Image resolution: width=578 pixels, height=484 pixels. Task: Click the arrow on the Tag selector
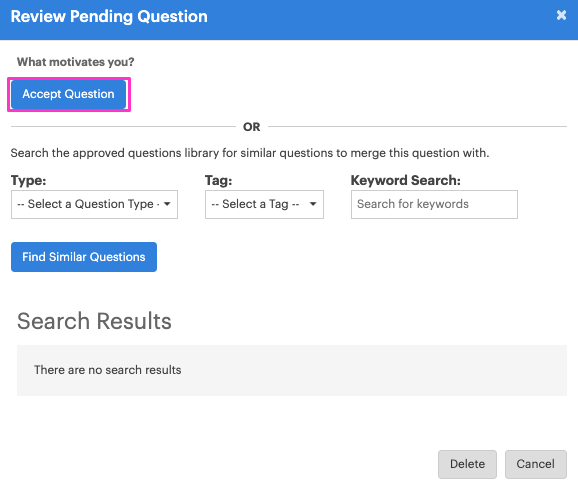(x=313, y=204)
